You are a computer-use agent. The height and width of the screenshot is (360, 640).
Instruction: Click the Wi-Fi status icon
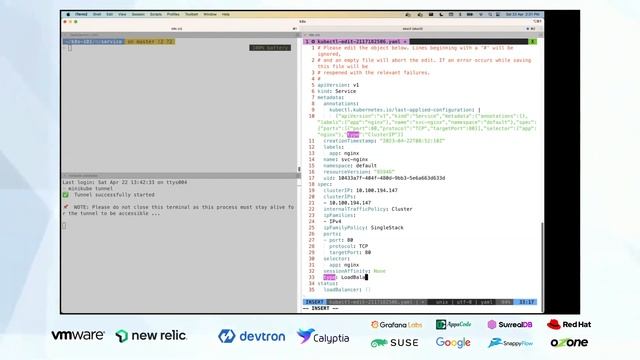(481, 14)
